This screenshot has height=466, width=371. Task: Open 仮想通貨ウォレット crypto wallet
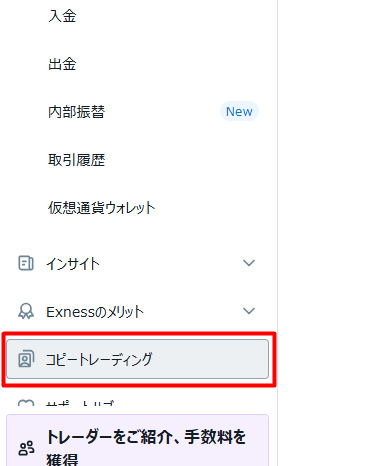[102, 208]
